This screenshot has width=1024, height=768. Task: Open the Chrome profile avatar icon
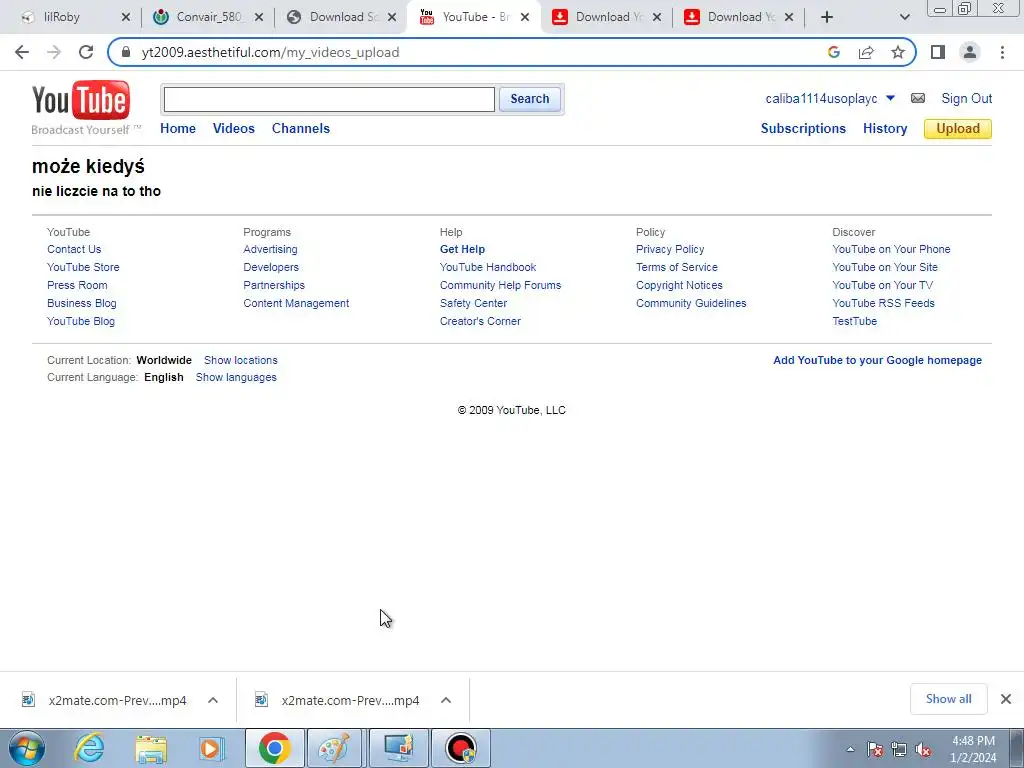coord(970,52)
